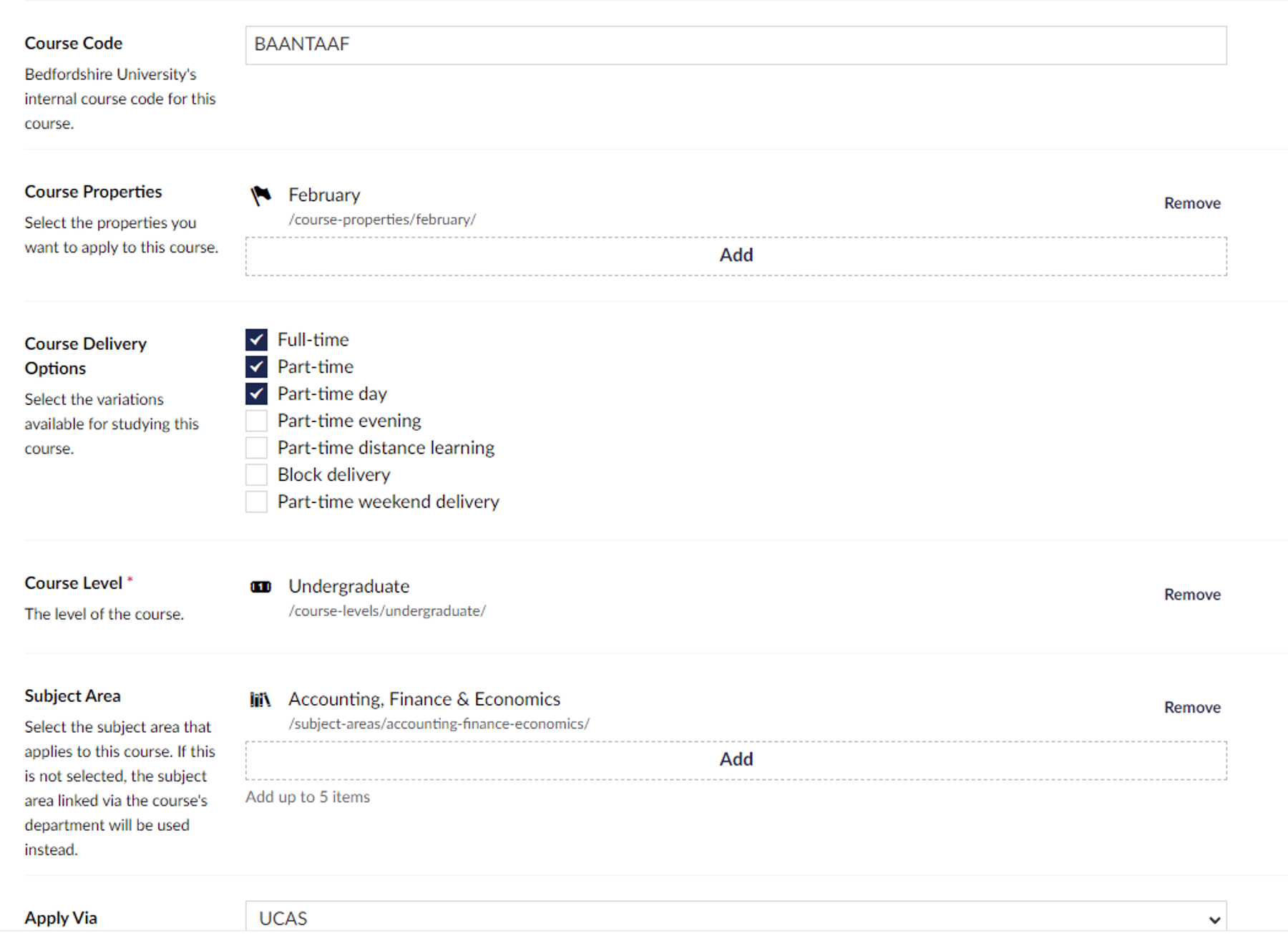Enable Part-time evening delivery
The width and height of the screenshot is (1288, 941).
pyautogui.click(x=255, y=420)
